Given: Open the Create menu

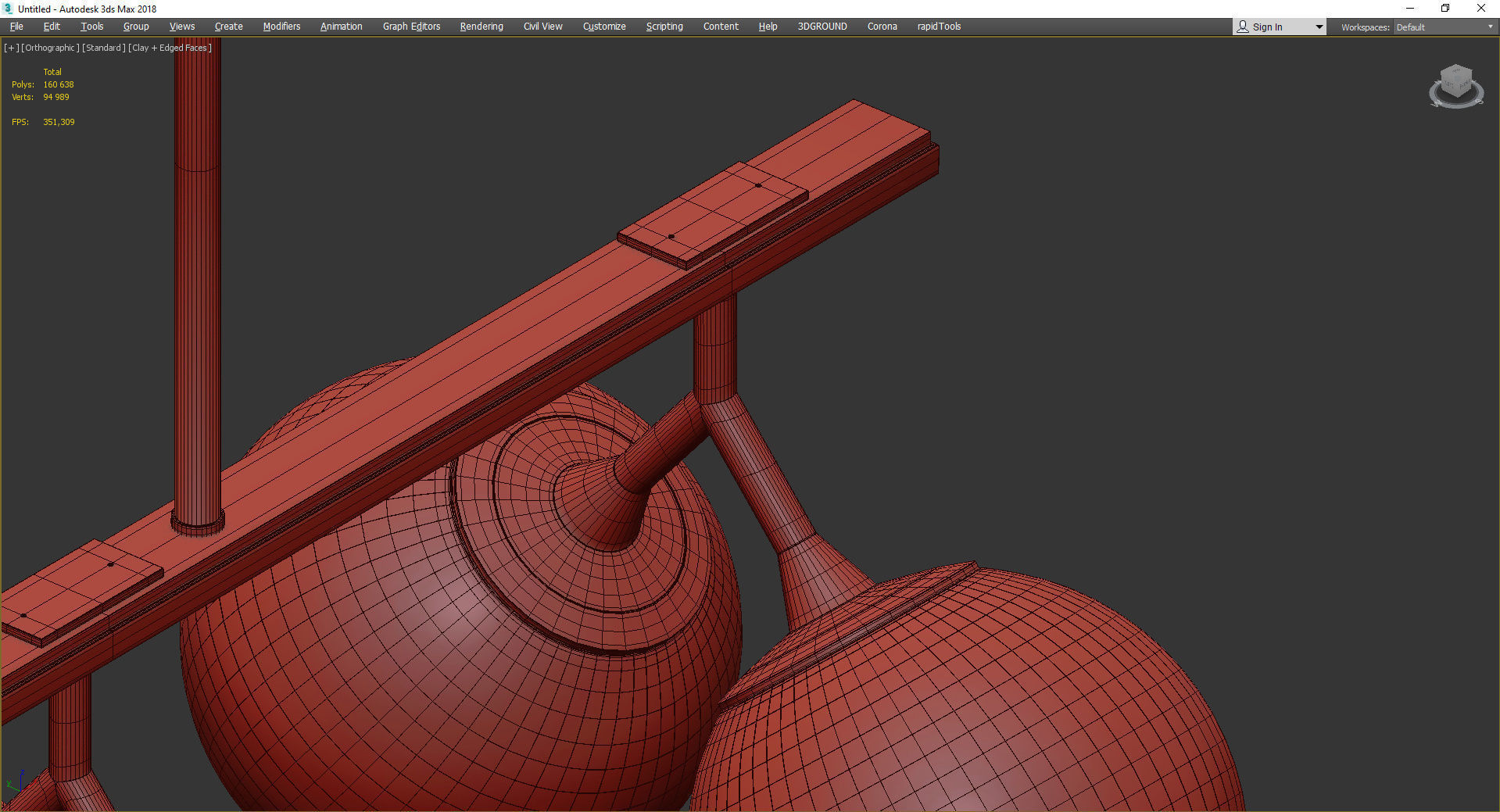Looking at the screenshot, I should click(229, 27).
